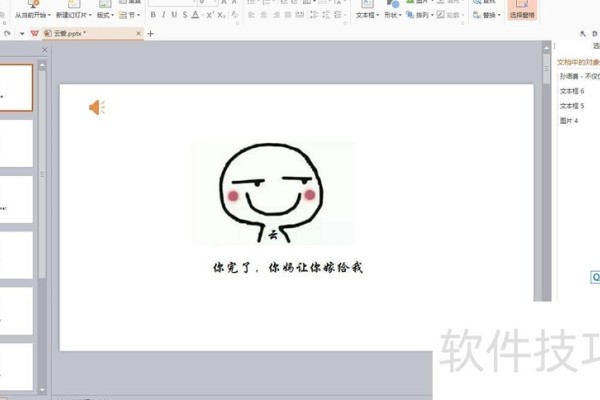Click the caption text 你完了，你妈让你嫁给我
Image resolution: width=600 pixels, height=400 pixels.
288,267
